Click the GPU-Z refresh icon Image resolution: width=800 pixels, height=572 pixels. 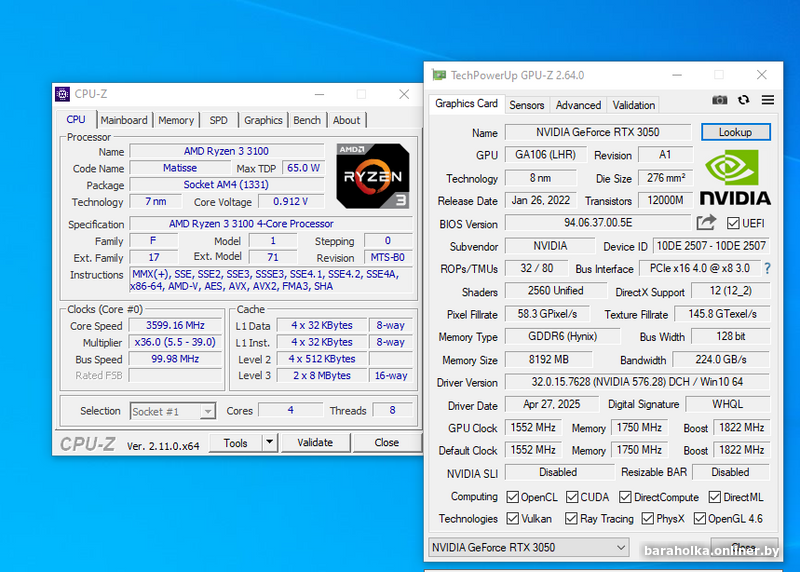pyautogui.click(x=743, y=100)
